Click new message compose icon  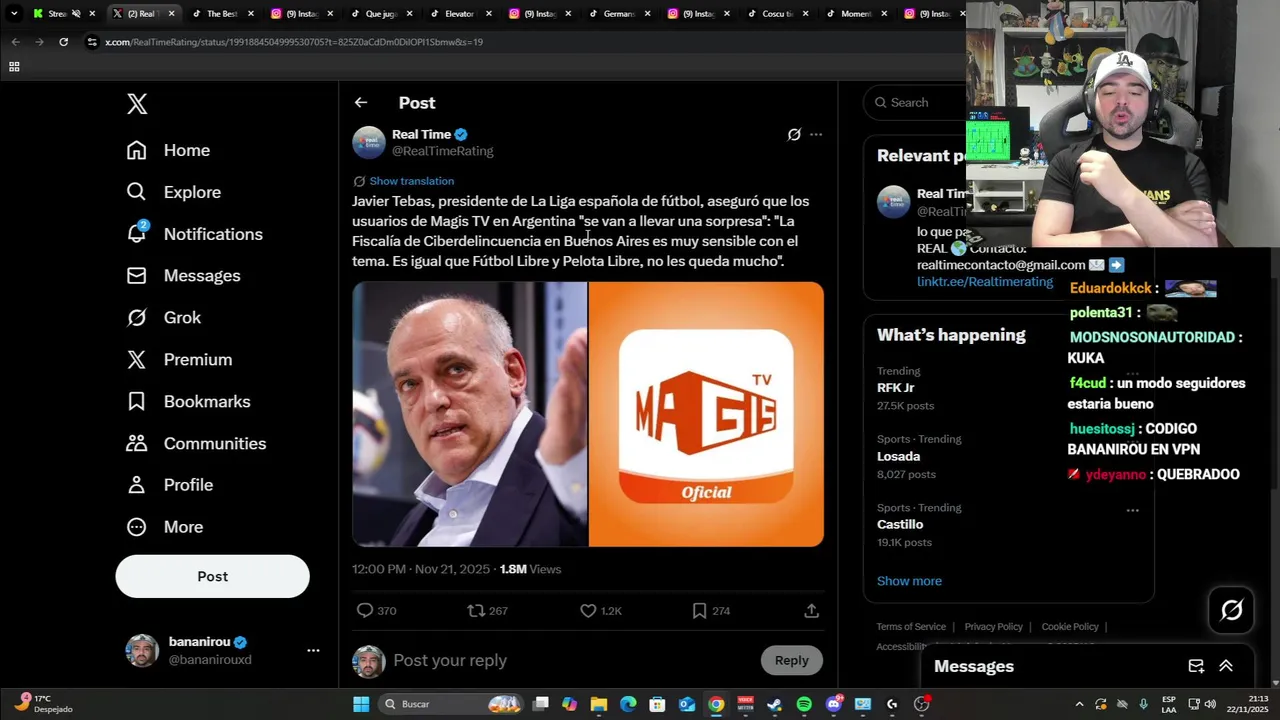point(1196,666)
